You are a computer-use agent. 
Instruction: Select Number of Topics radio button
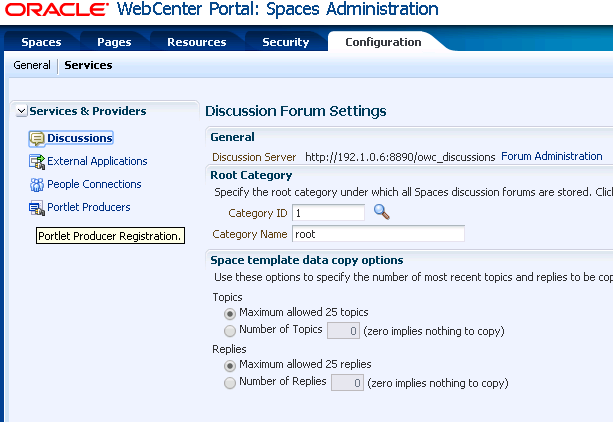pyautogui.click(x=230, y=330)
